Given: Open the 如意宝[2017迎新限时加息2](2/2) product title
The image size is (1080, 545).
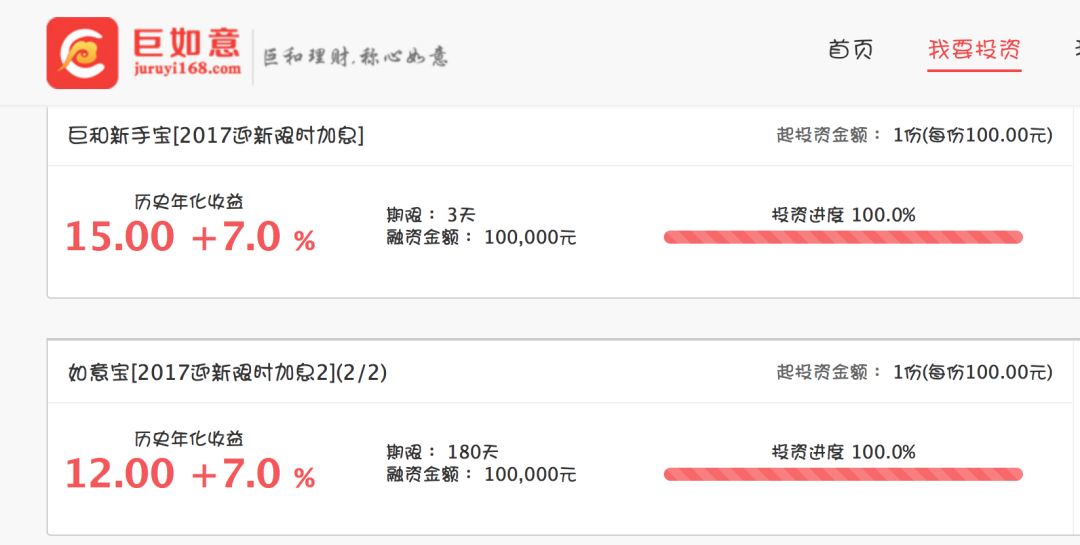Looking at the screenshot, I should coord(227,372).
